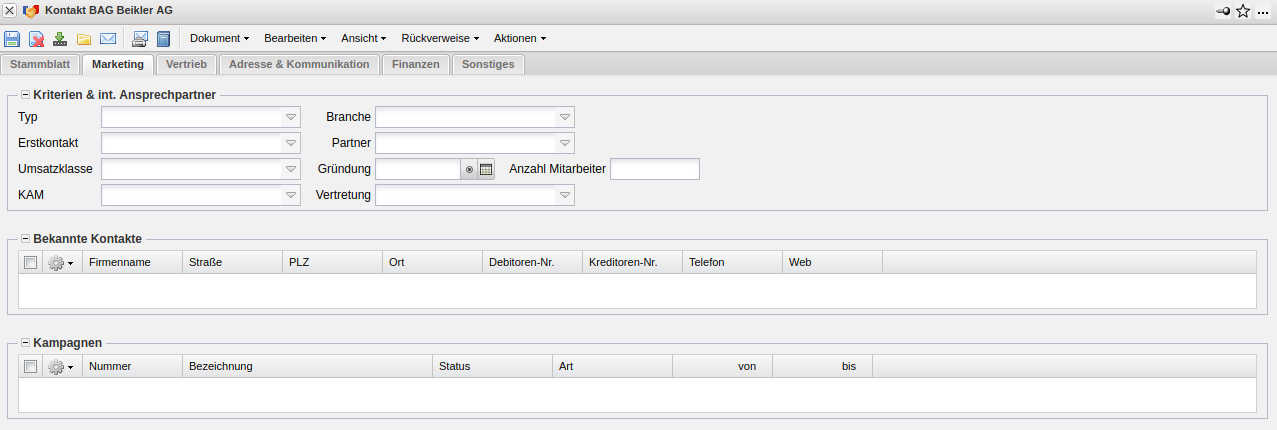This screenshot has height=430, width=1277.
Task: Click the green download arrow icon
Action: pos(60,39)
